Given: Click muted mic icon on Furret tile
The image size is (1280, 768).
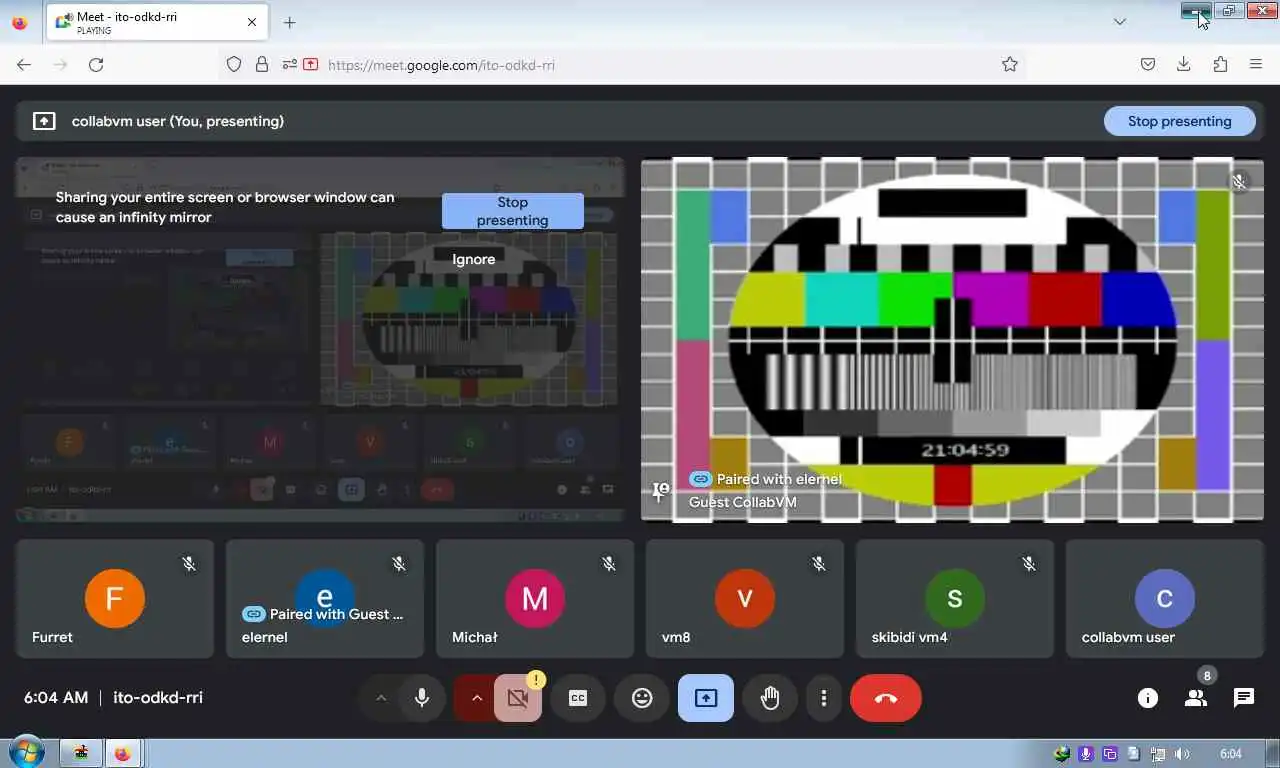Looking at the screenshot, I should coord(189,565).
